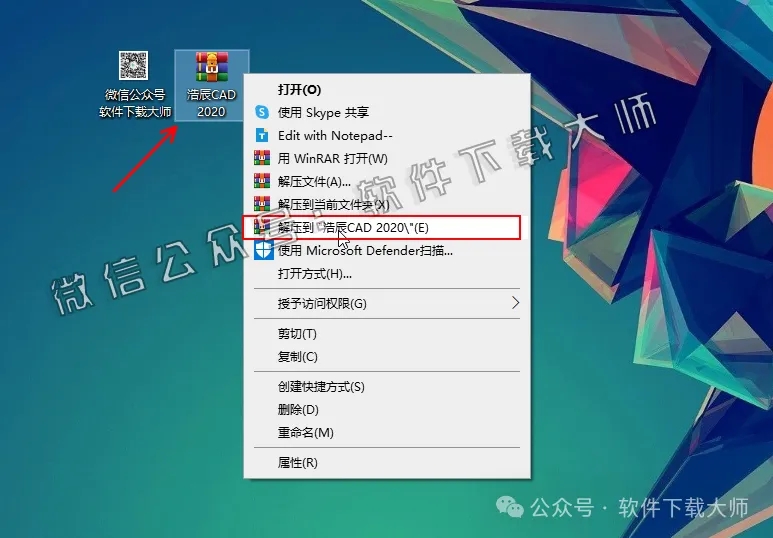Click Microsoft Defender shield icon
773x538 pixels.
tap(264, 251)
